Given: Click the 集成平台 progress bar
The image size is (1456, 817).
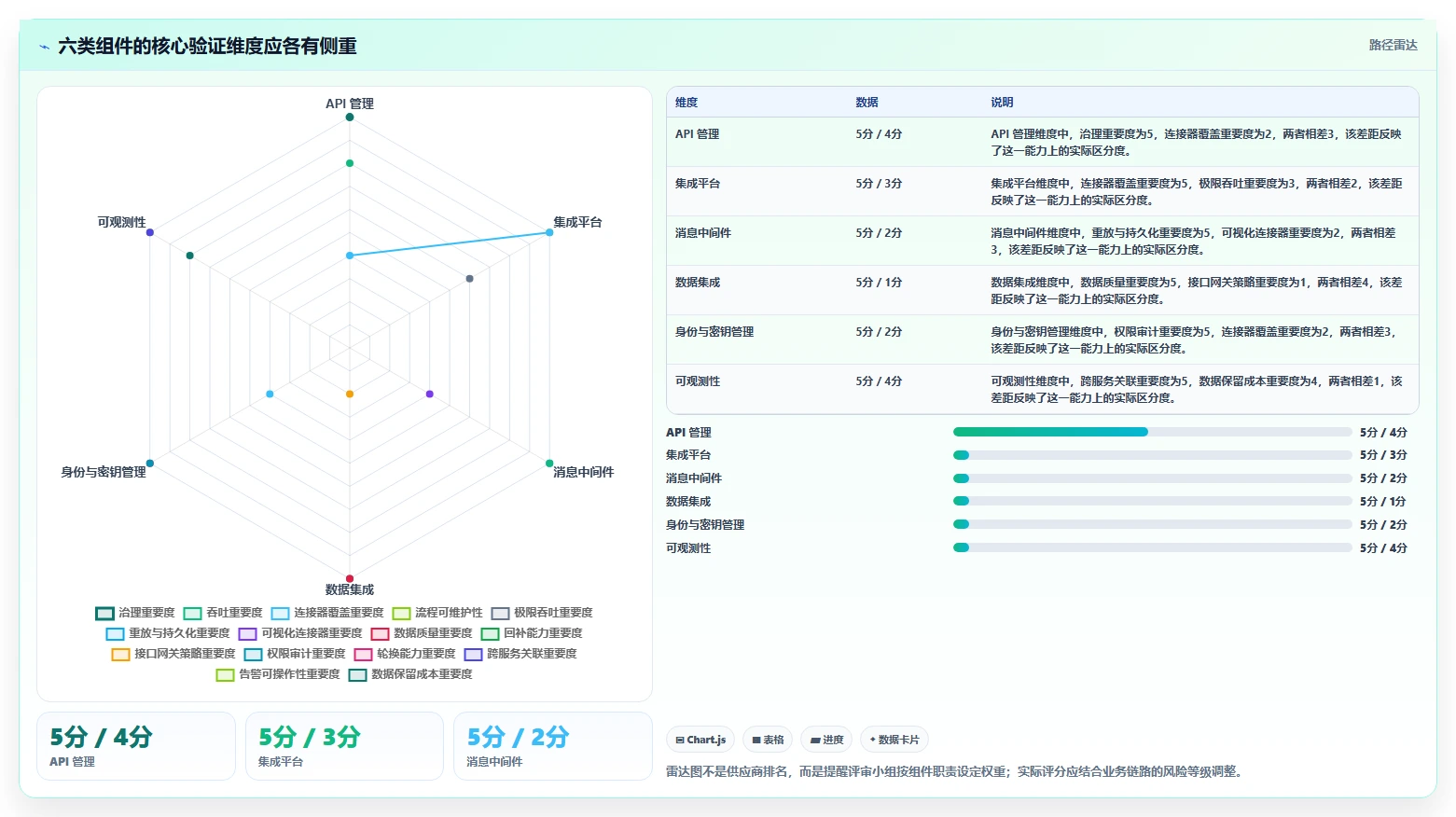Looking at the screenshot, I should coord(1152,455).
